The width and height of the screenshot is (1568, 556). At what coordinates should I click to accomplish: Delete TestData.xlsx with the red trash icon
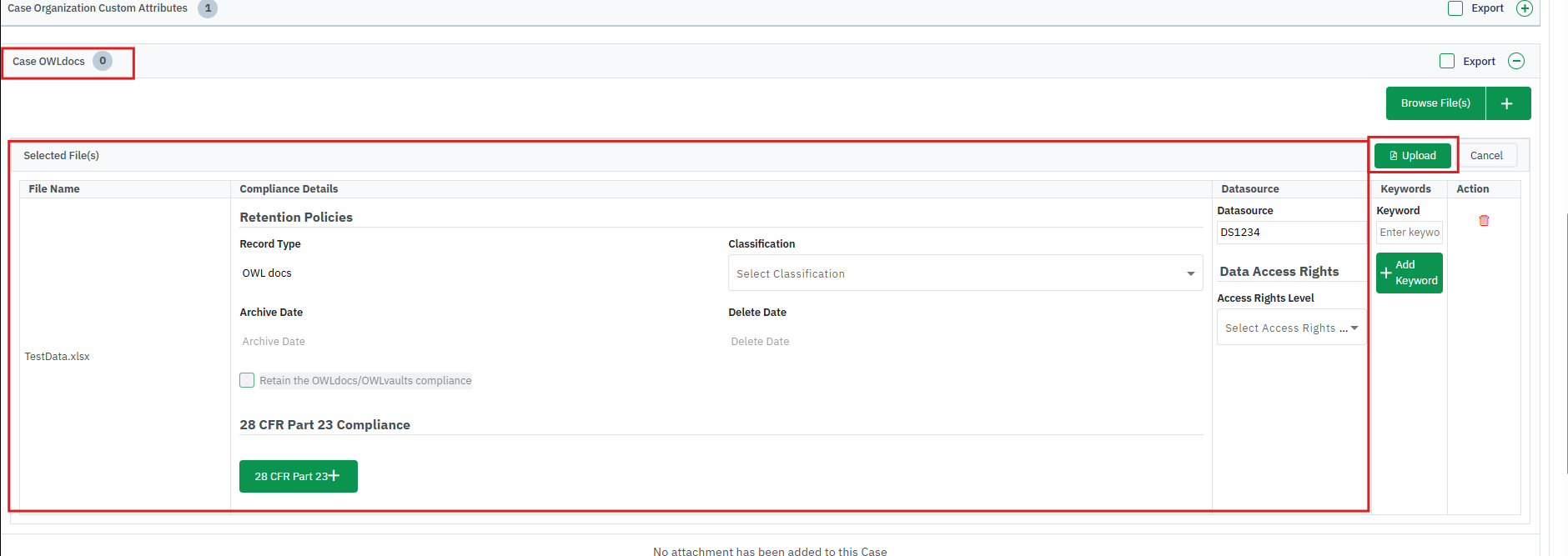1484,221
